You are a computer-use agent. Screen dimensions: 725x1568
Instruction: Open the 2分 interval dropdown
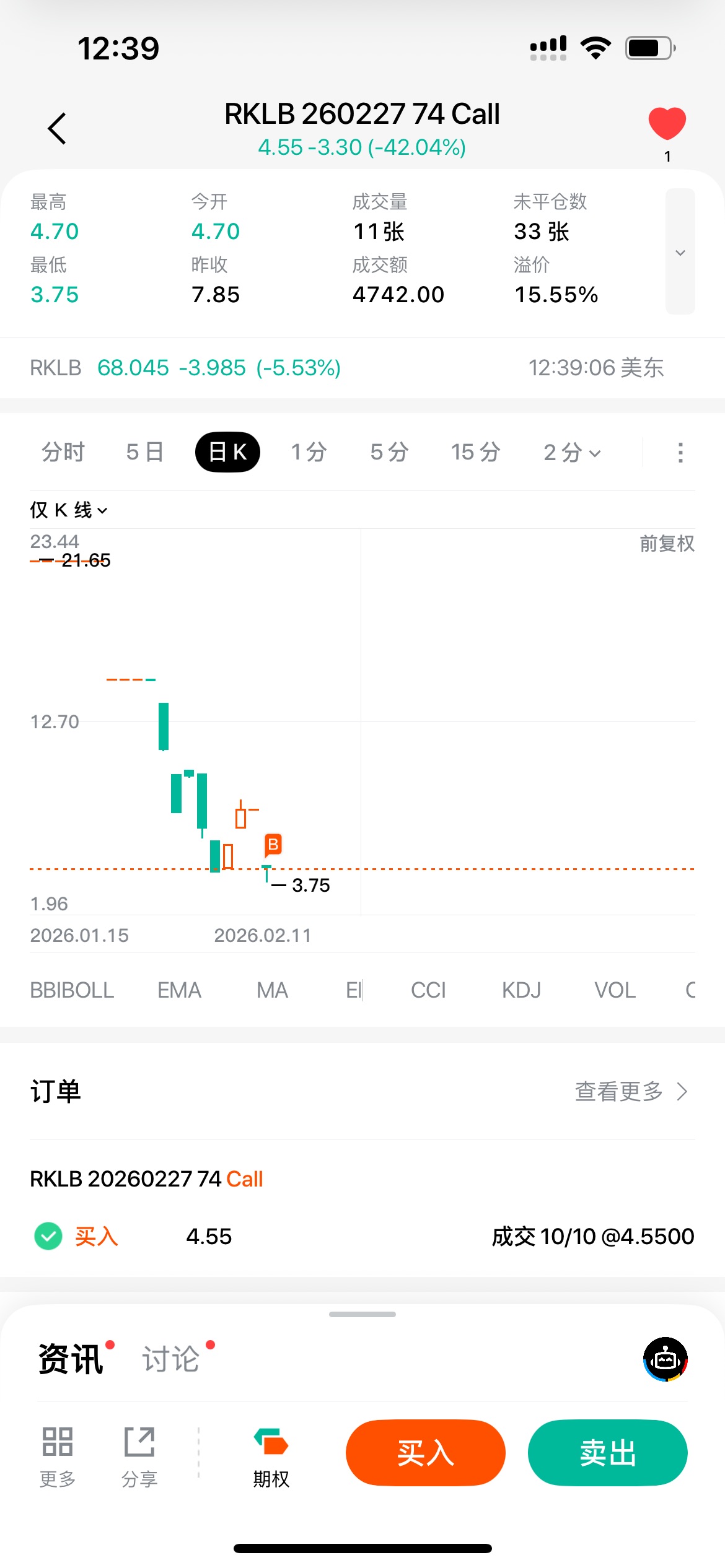(571, 453)
